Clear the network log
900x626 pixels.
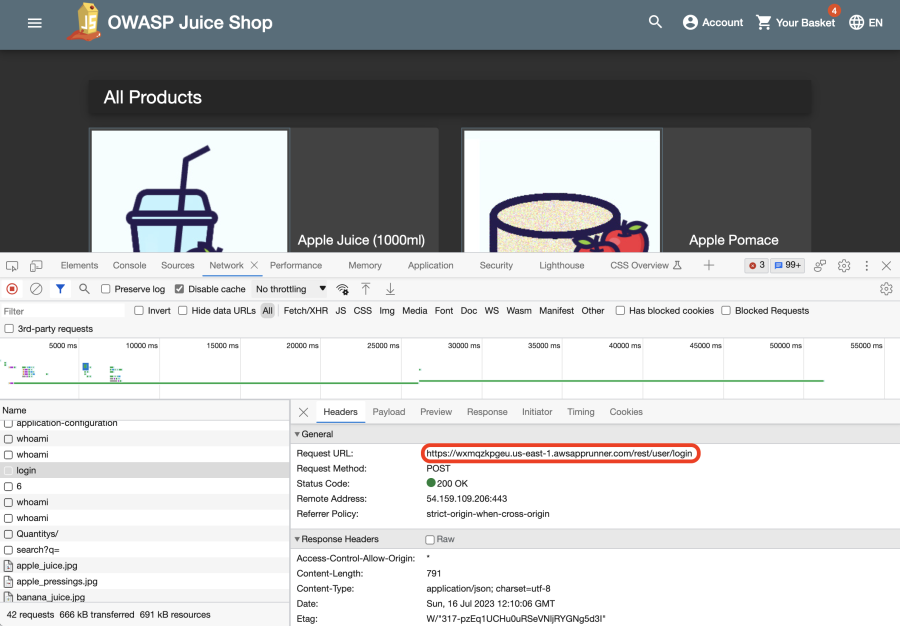pyautogui.click(x=36, y=289)
